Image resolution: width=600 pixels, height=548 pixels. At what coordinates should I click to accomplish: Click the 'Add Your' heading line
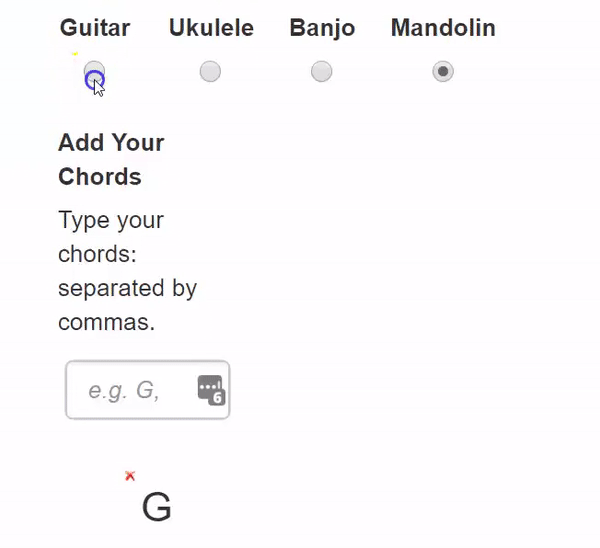111,143
